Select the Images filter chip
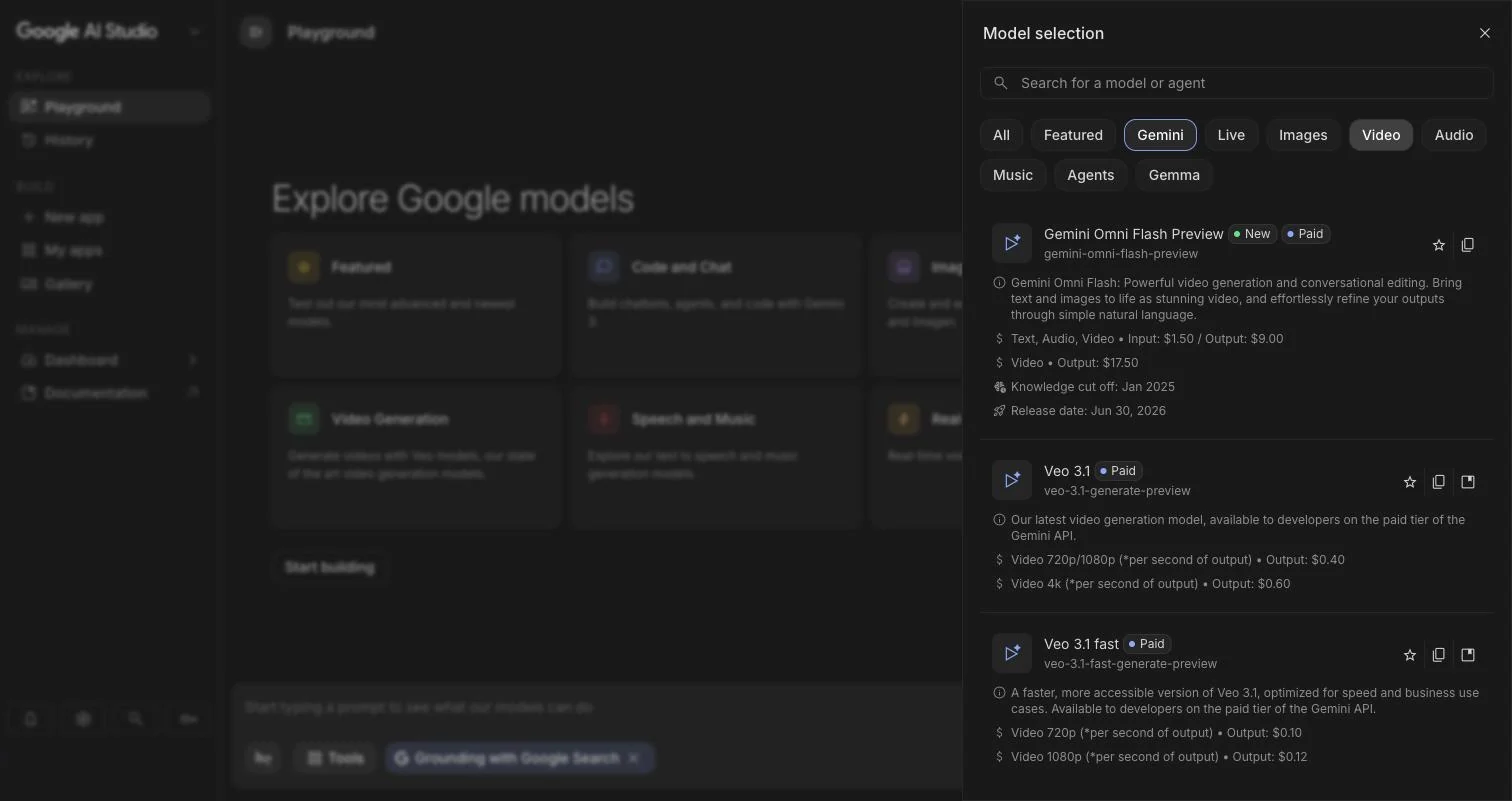Viewport: 1512px width, 801px height. point(1303,135)
